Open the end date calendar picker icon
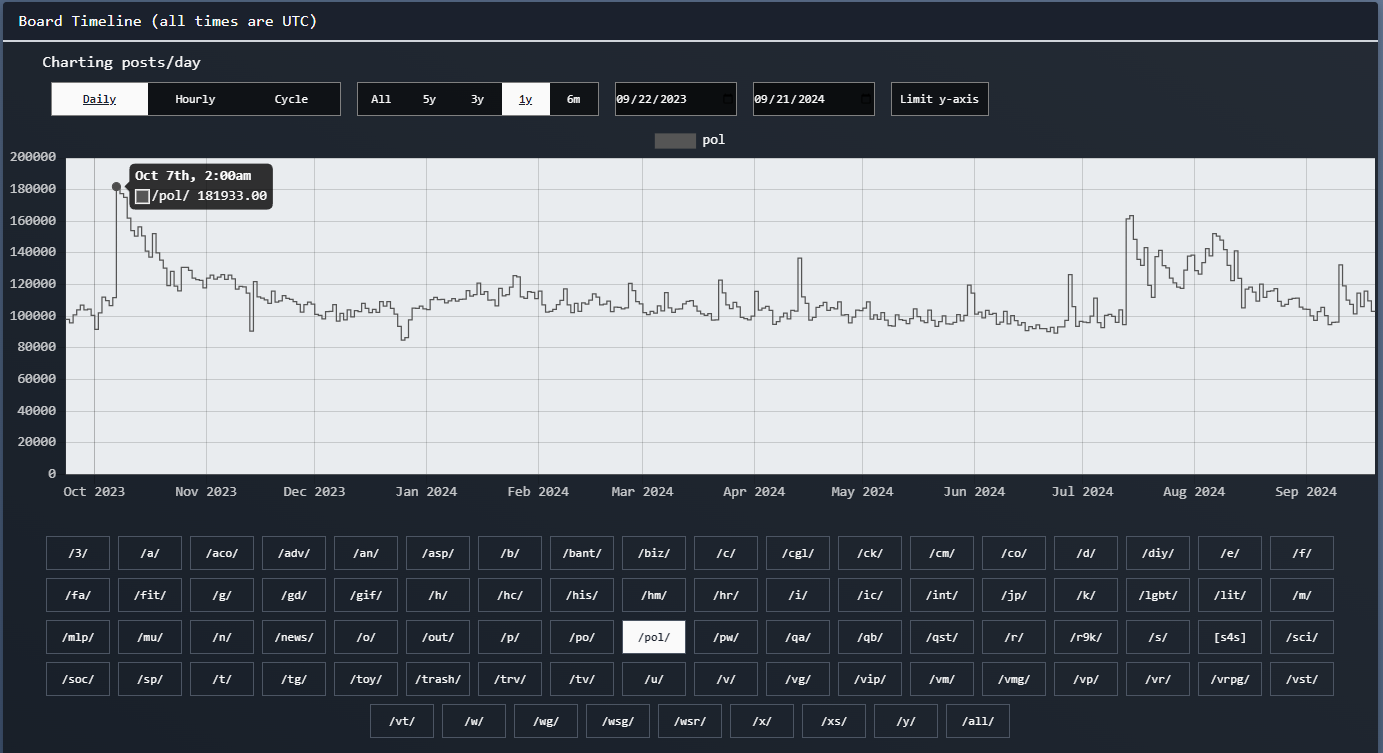 click(x=865, y=99)
